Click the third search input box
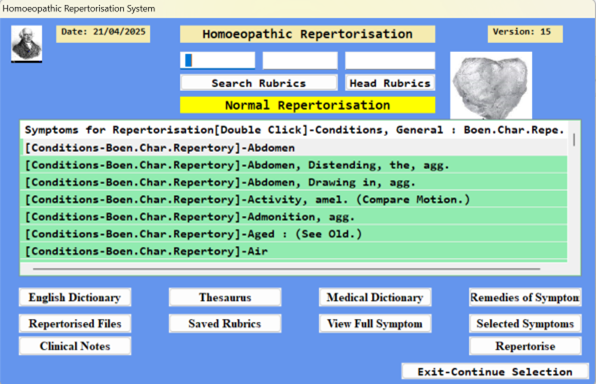This screenshot has width=596, height=384. coord(390,60)
